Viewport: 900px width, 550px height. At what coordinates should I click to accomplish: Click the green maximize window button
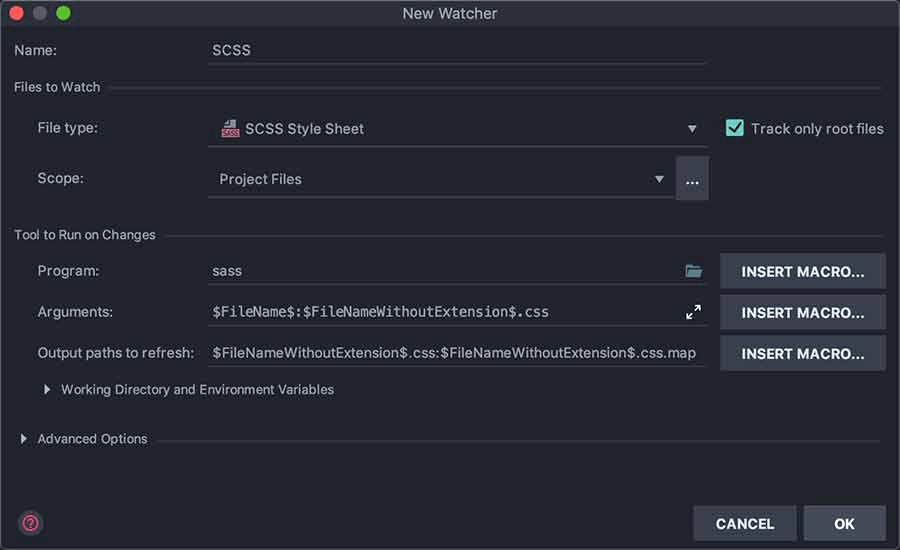(63, 14)
